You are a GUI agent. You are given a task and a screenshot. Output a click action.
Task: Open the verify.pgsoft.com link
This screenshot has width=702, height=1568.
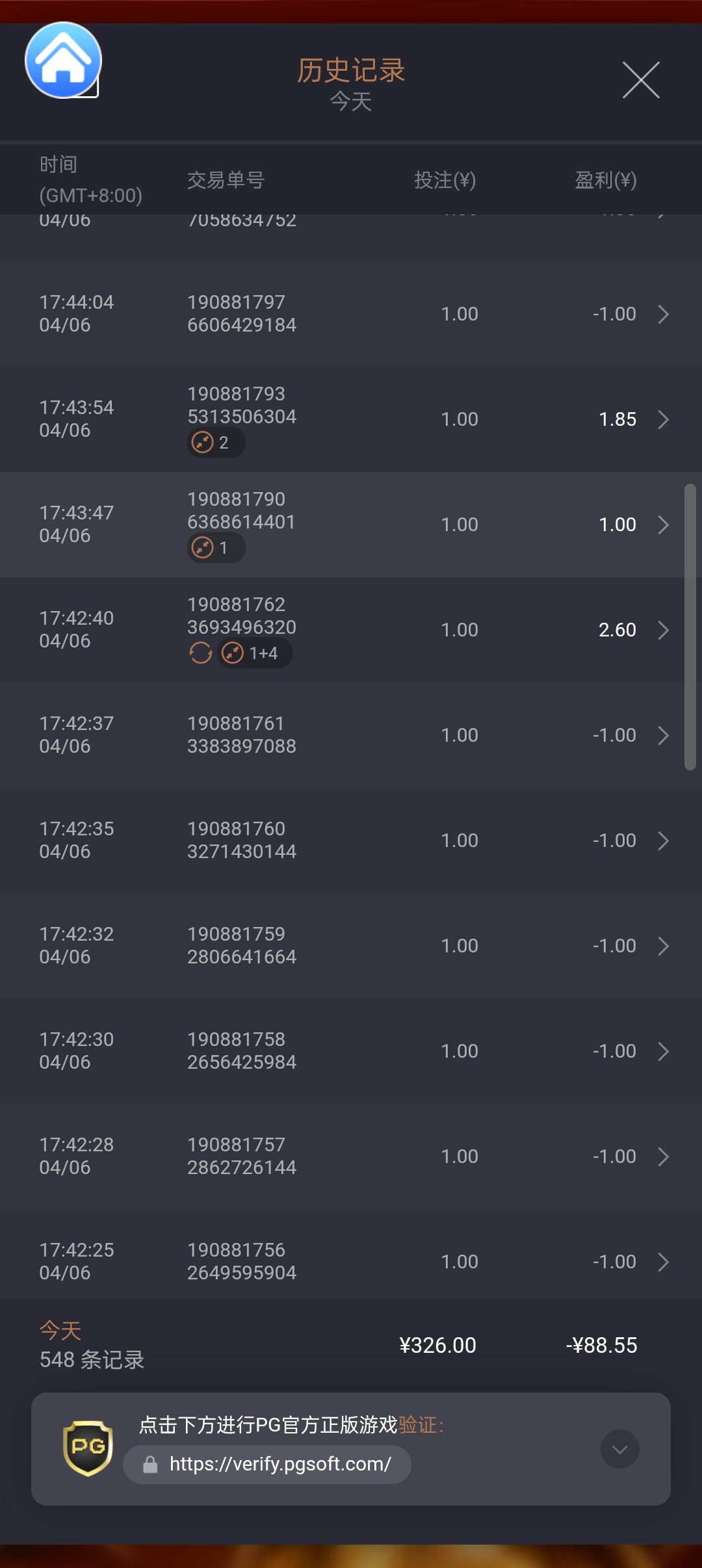(x=279, y=1464)
